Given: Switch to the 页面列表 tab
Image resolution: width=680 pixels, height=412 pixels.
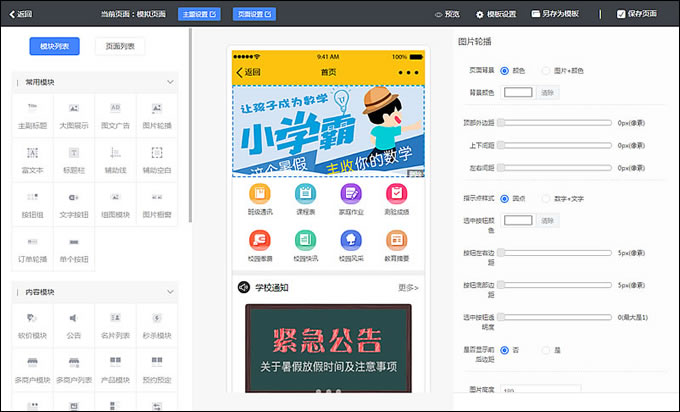Looking at the screenshot, I should [120, 46].
